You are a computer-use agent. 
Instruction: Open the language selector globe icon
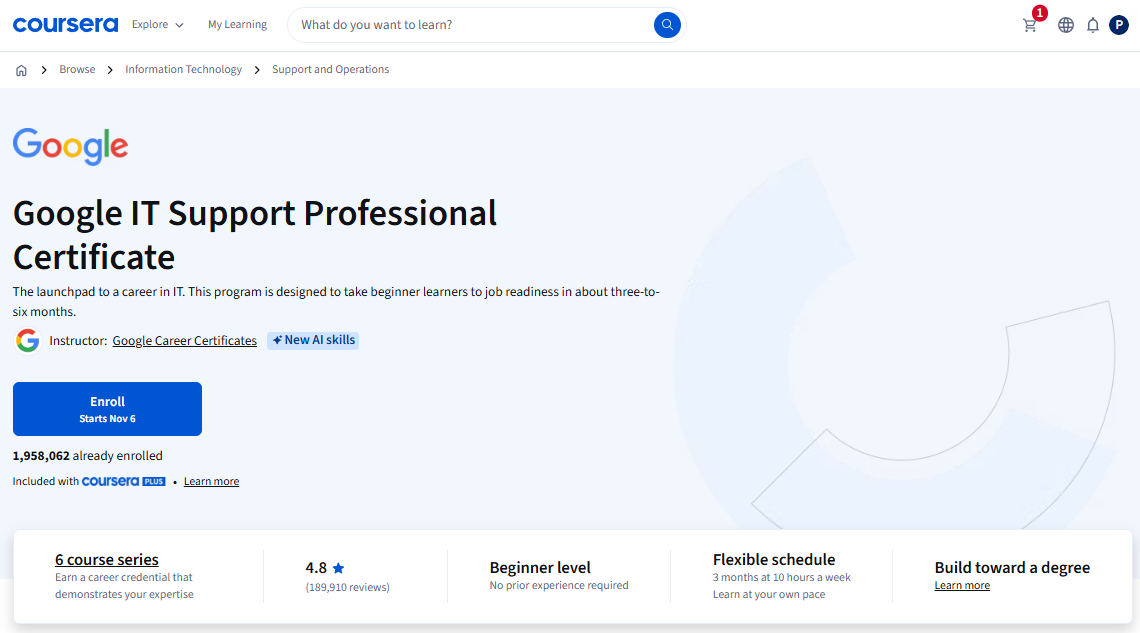pos(1065,25)
